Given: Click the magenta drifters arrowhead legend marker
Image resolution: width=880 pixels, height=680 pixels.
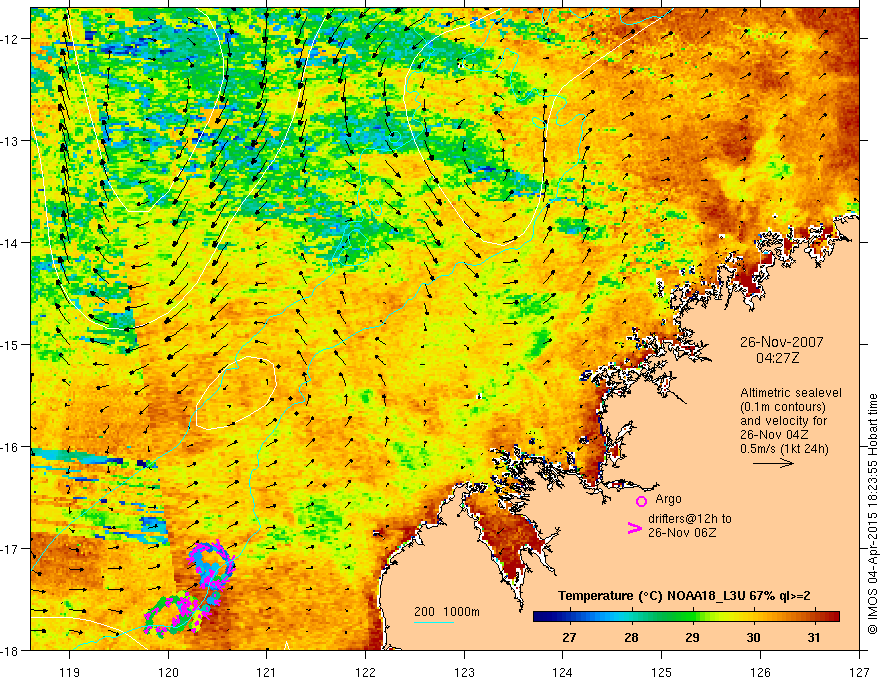Looking at the screenshot, I should [634, 528].
